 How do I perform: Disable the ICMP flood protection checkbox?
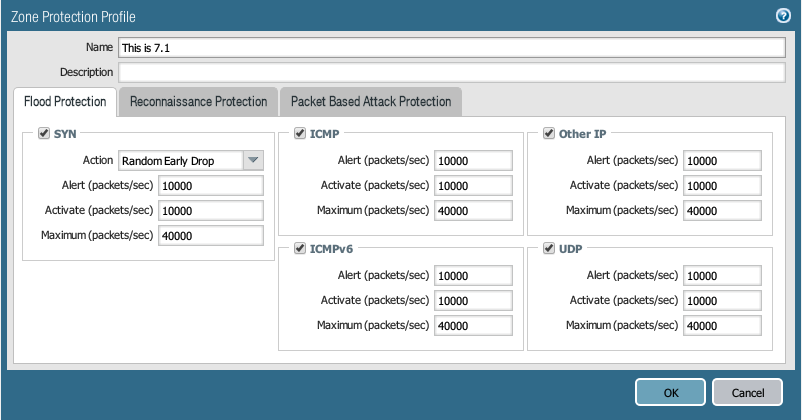tap(300, 132)
